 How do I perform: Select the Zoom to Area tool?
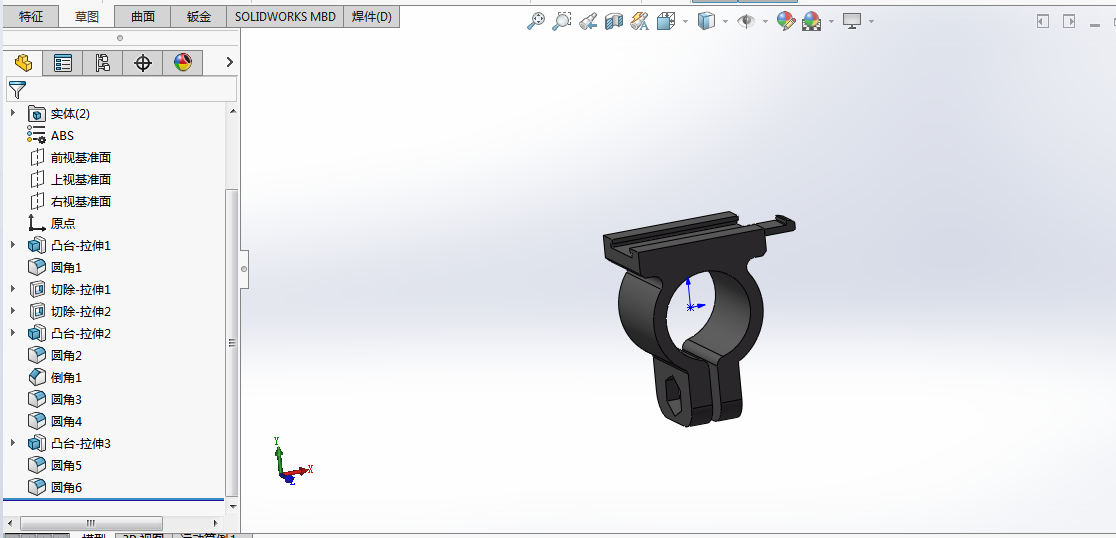[562, 21]
